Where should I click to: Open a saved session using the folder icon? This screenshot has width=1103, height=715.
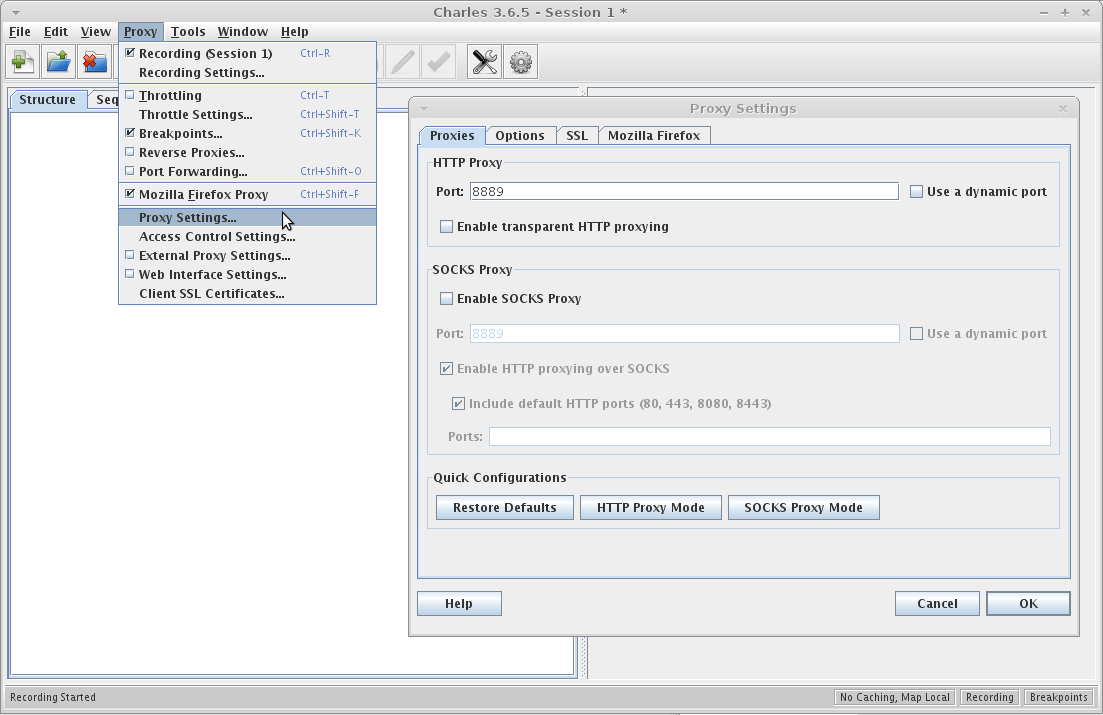(x=57, y=61)
